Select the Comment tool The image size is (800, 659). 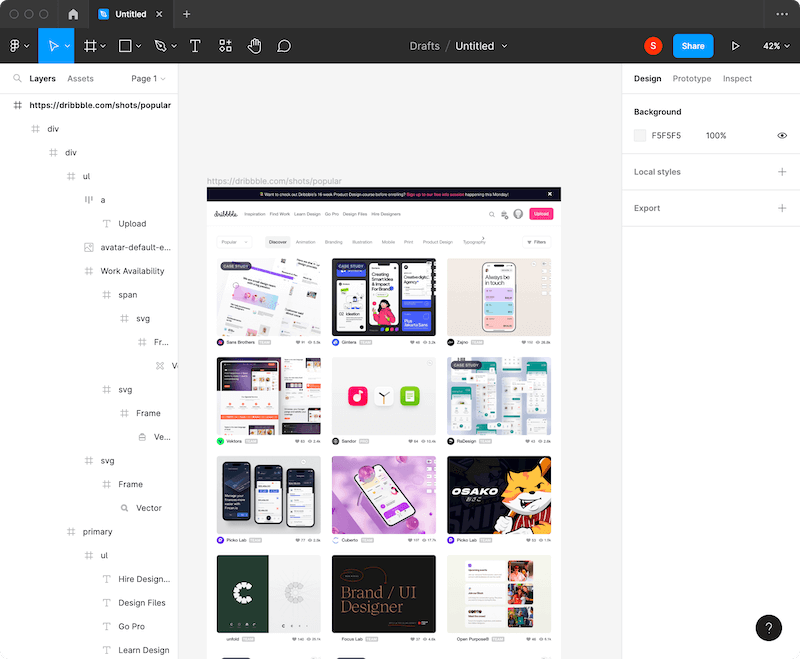point(284,46)
